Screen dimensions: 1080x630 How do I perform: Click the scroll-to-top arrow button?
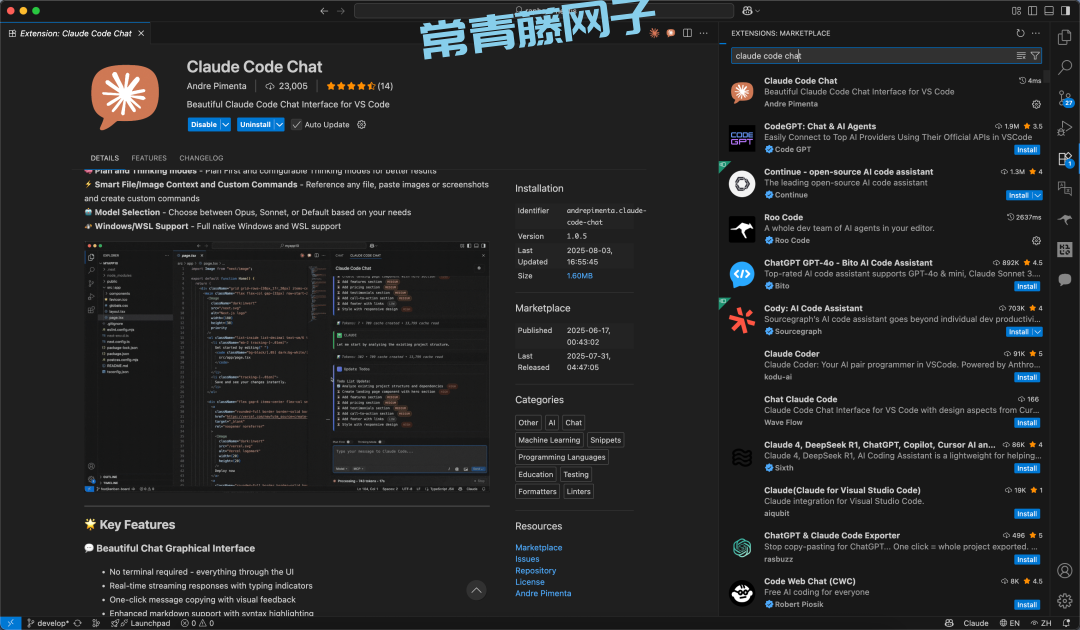pos(476,590)
